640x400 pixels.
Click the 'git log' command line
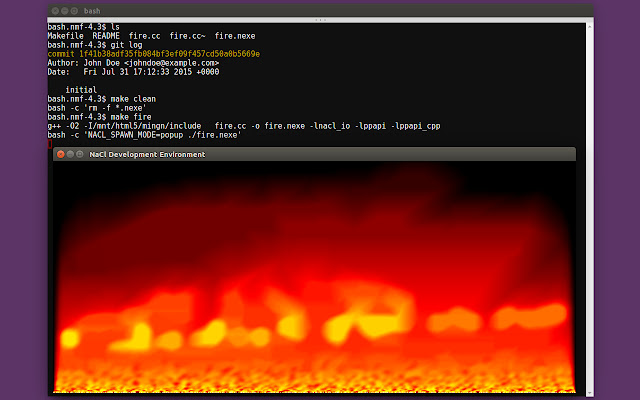95,45
